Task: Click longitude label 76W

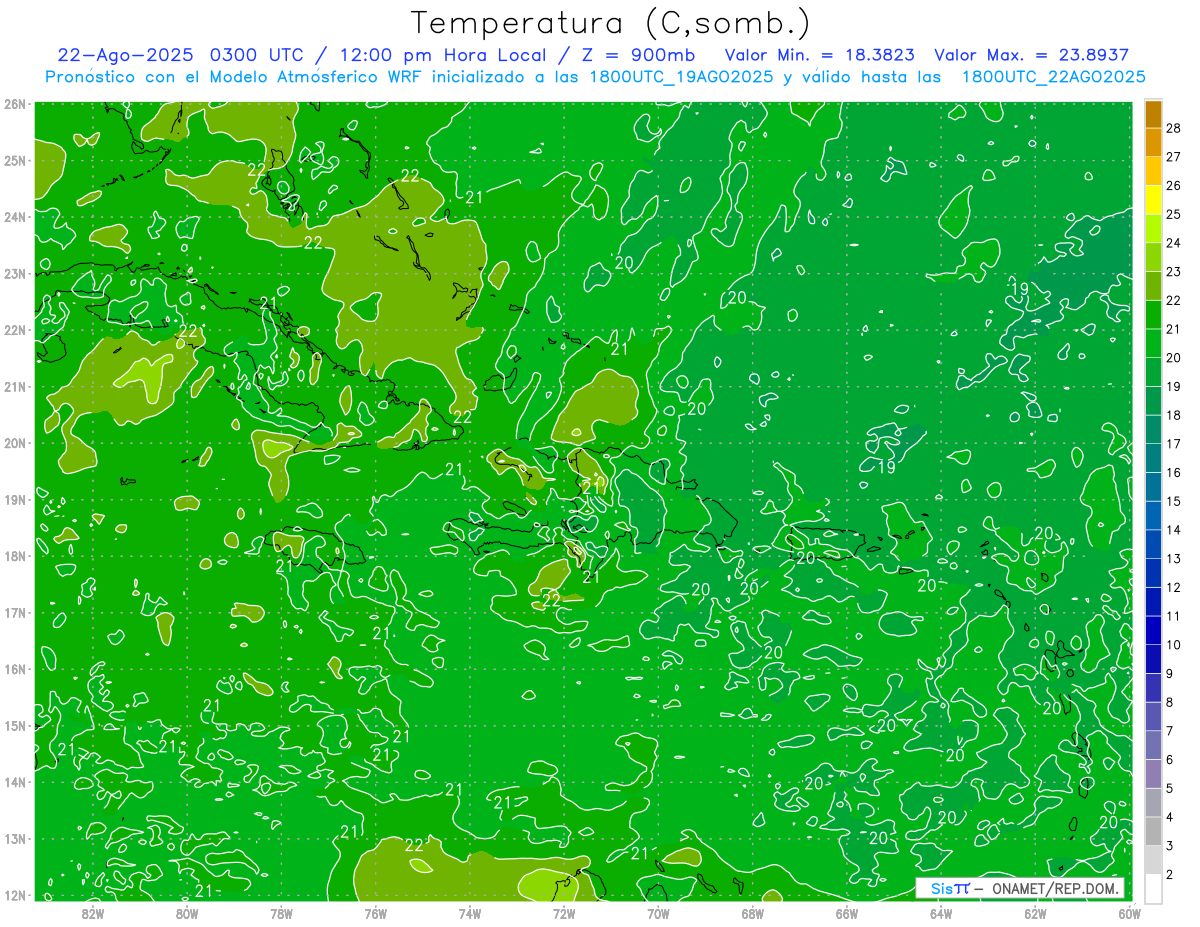Action: pos(376,913)
